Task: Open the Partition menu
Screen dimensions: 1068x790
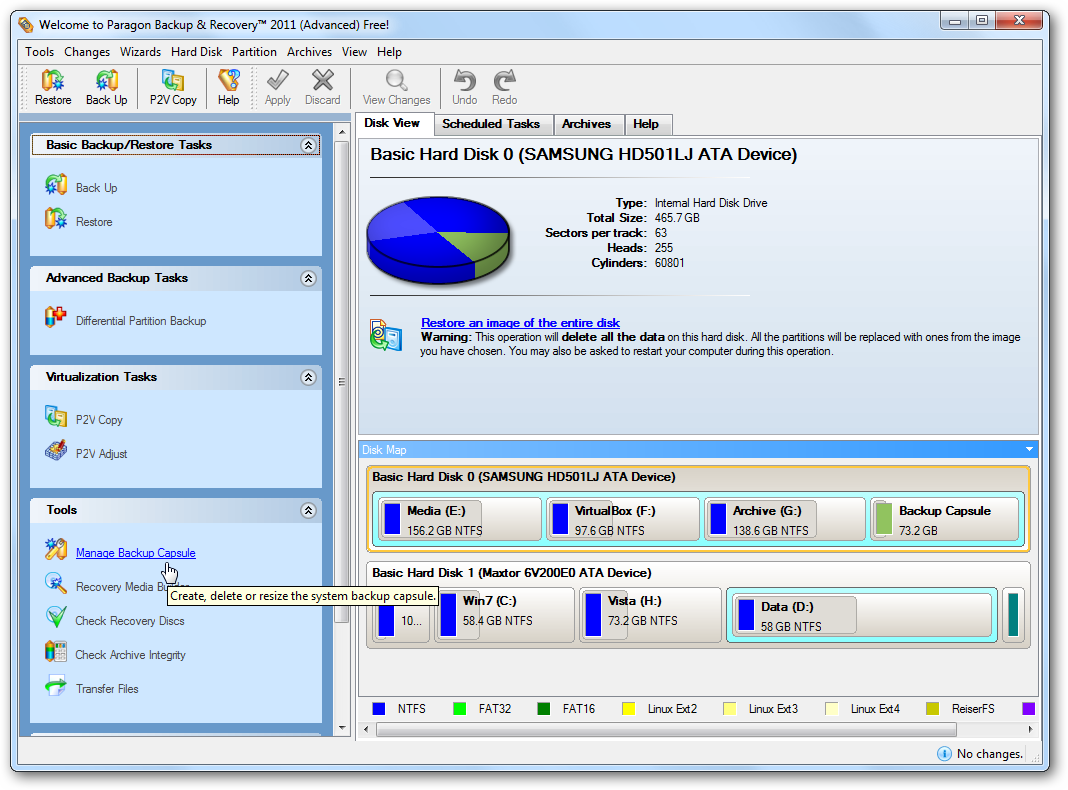Action: (x=254, y=52)
